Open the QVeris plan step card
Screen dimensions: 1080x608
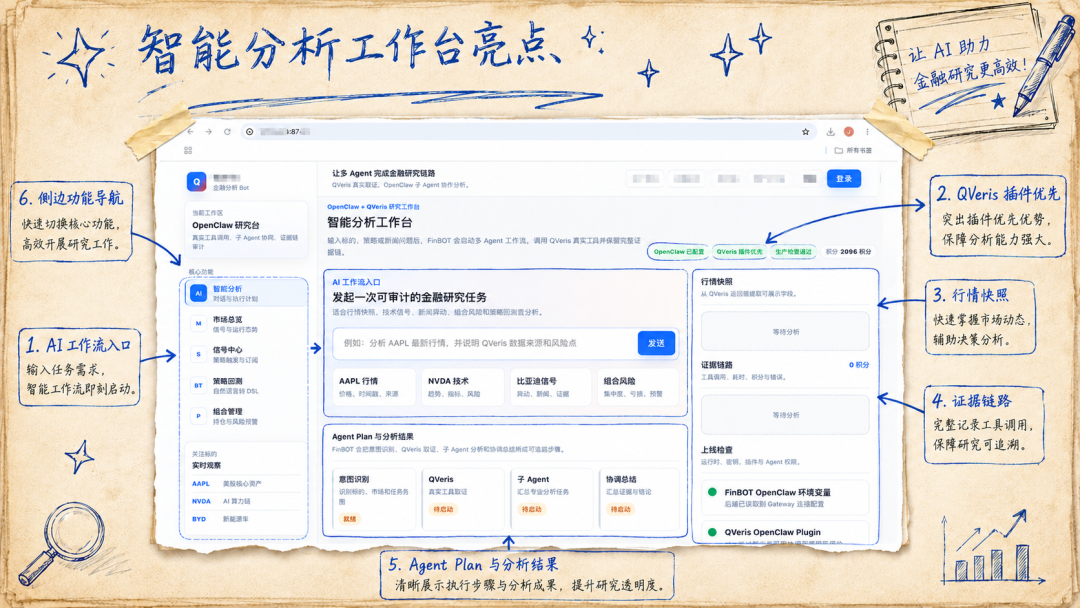(x=462, y=499)
